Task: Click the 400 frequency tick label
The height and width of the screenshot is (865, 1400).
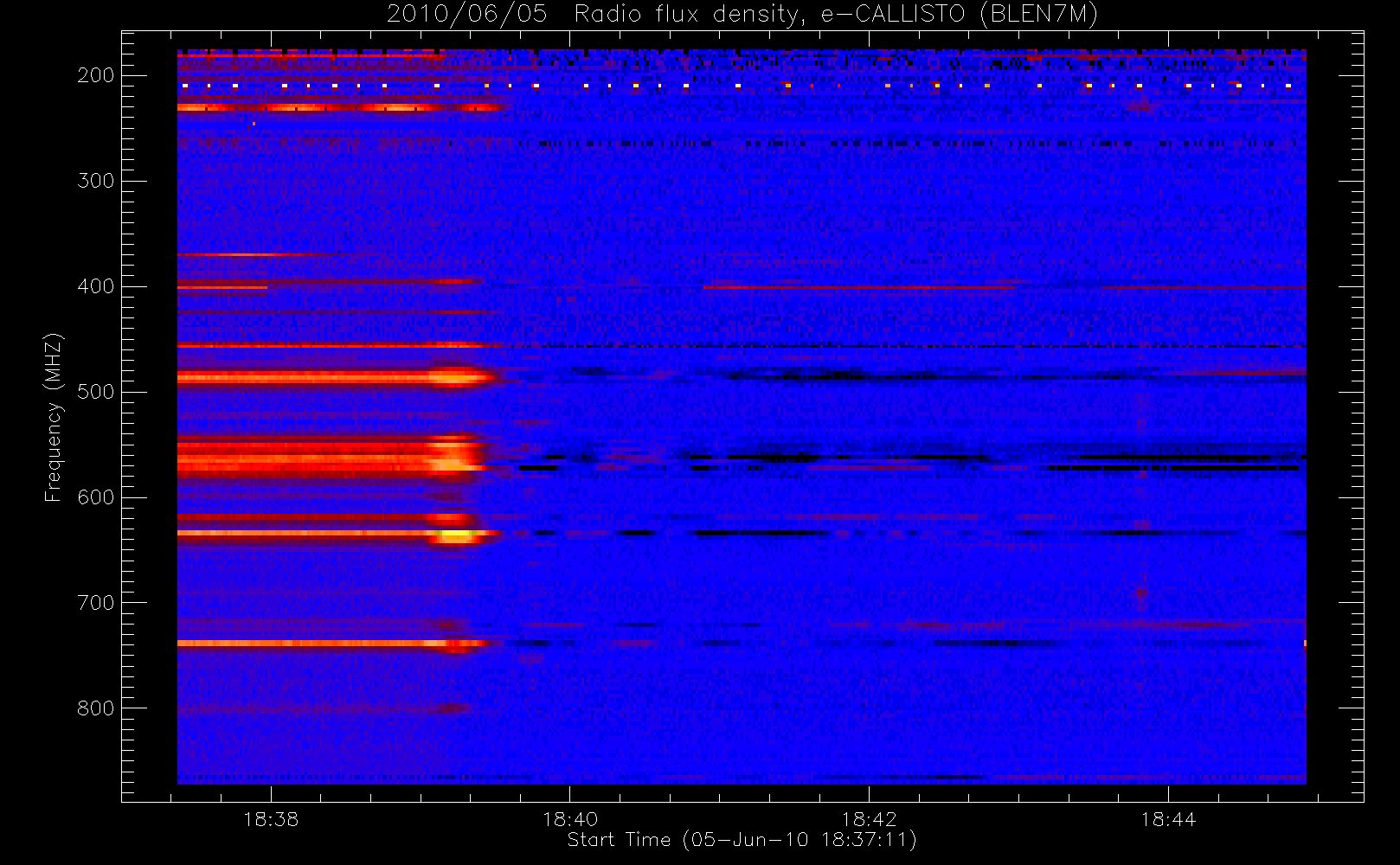Action: coord(96,286)
